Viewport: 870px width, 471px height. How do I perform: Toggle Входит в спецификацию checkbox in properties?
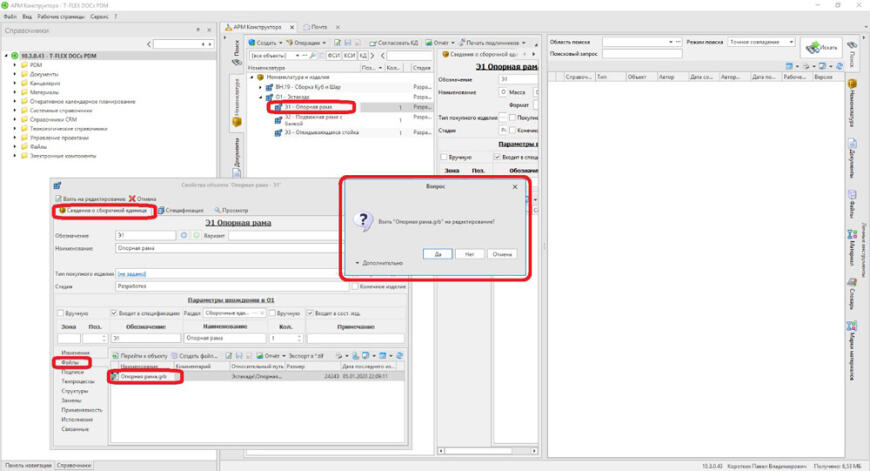pyautogui.click(x=114, y=313)
